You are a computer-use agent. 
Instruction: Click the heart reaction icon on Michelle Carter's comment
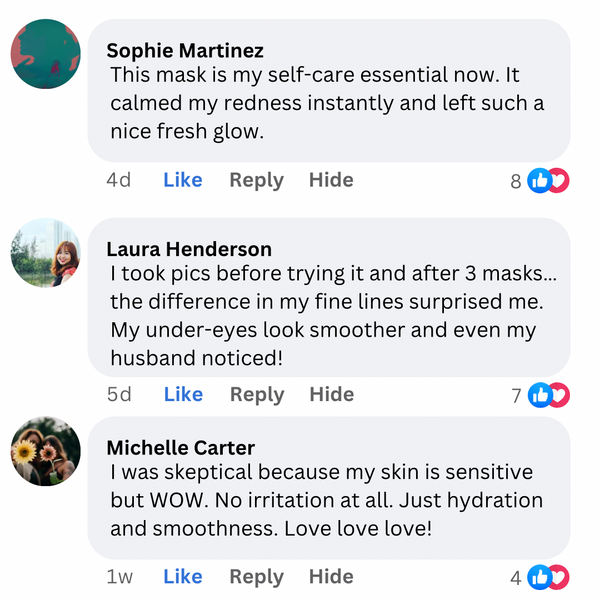[558, 577]
